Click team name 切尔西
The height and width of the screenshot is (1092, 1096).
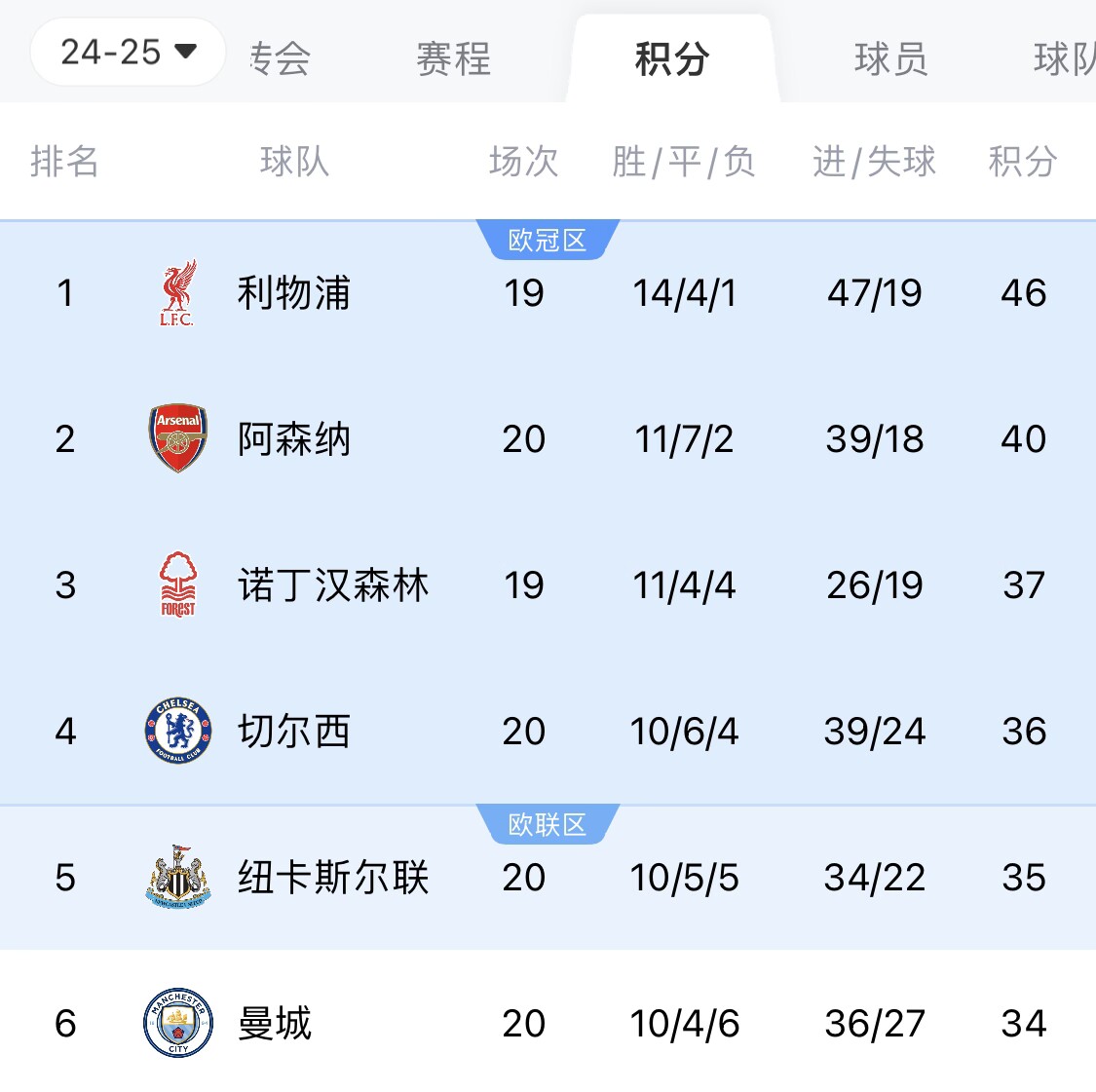[x=293, y=732]
